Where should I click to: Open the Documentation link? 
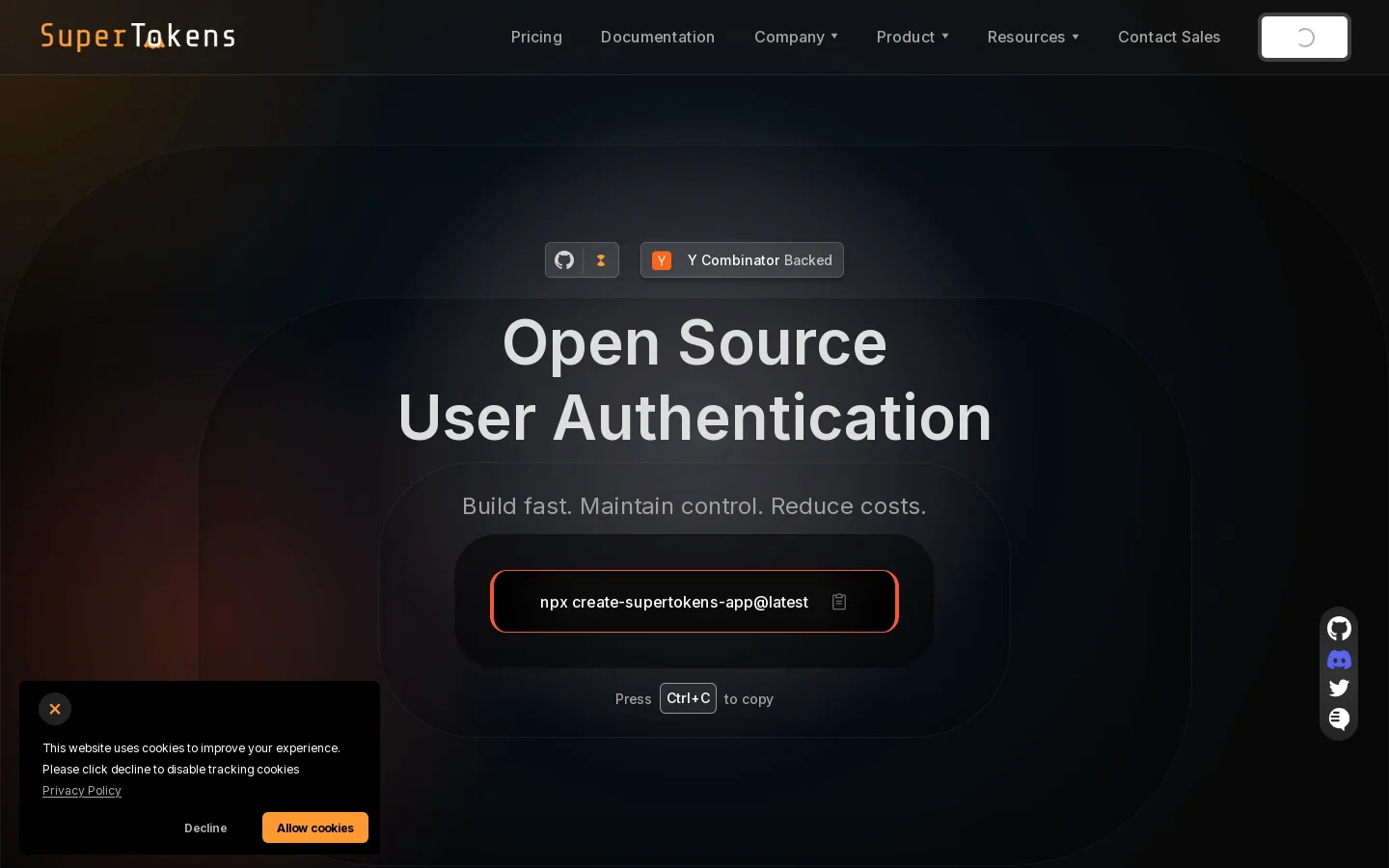(658, 37)
